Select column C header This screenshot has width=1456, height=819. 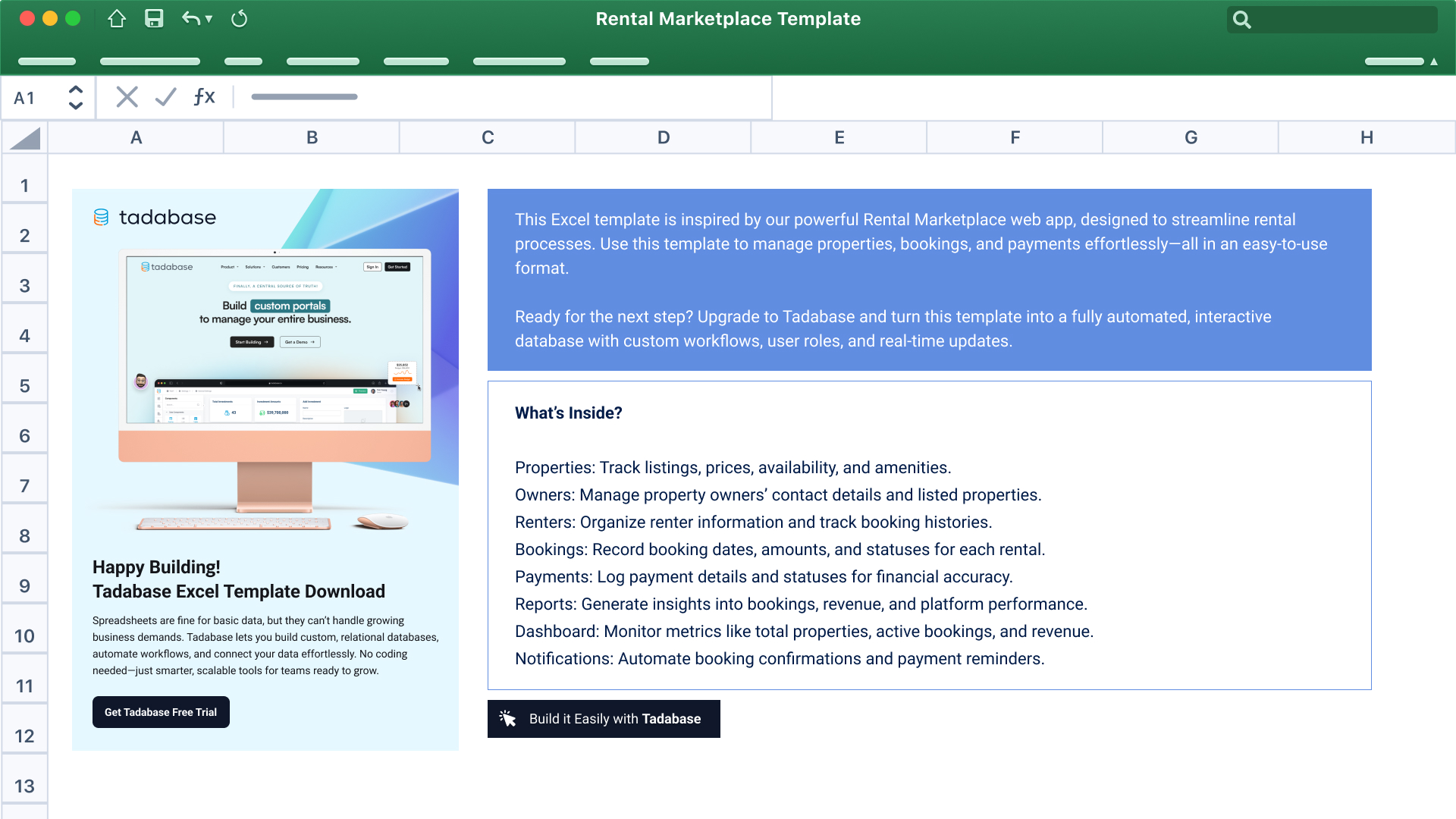pos(488,138)
